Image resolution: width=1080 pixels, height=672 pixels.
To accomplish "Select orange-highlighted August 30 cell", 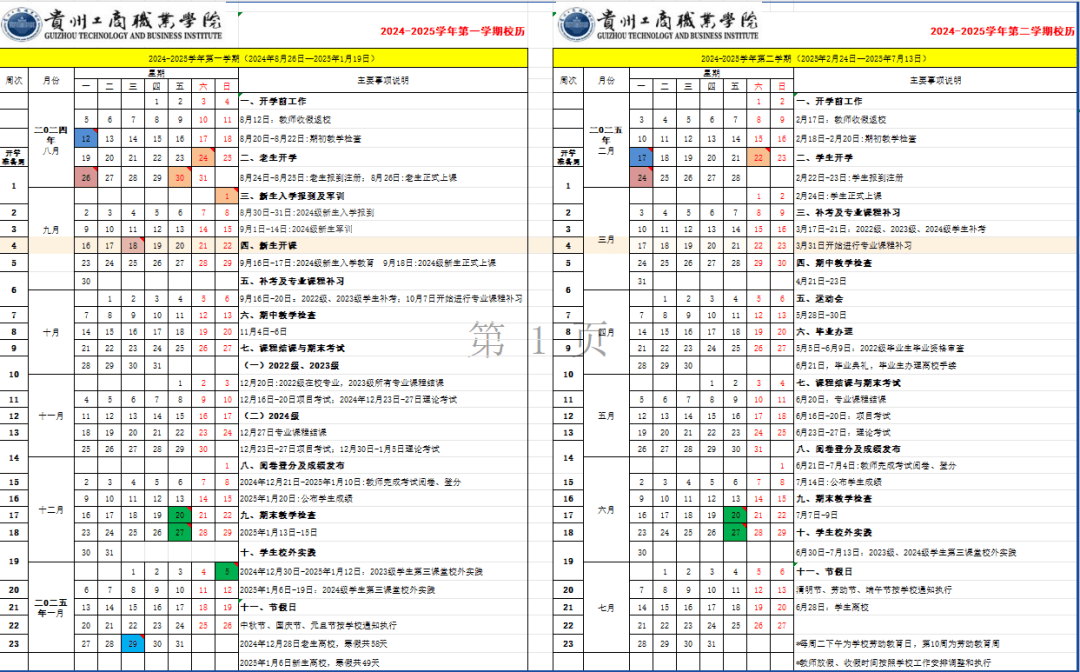I will click(x=180, y=177).
